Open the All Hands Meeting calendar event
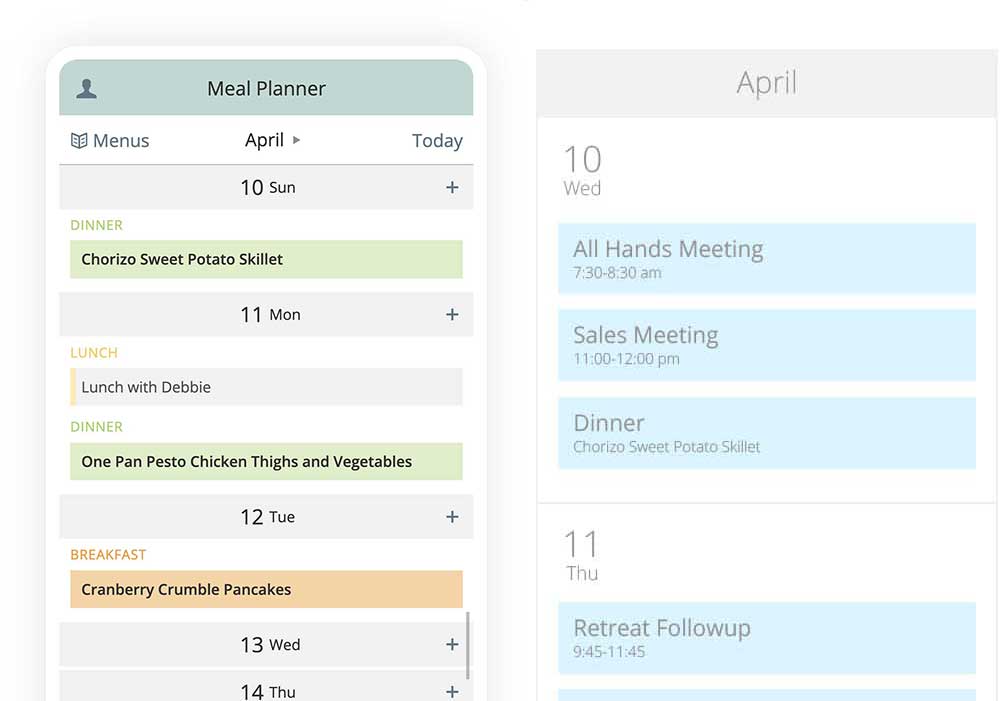The height and width of the screenshot is (701, 1000). [x=767, y=258]
